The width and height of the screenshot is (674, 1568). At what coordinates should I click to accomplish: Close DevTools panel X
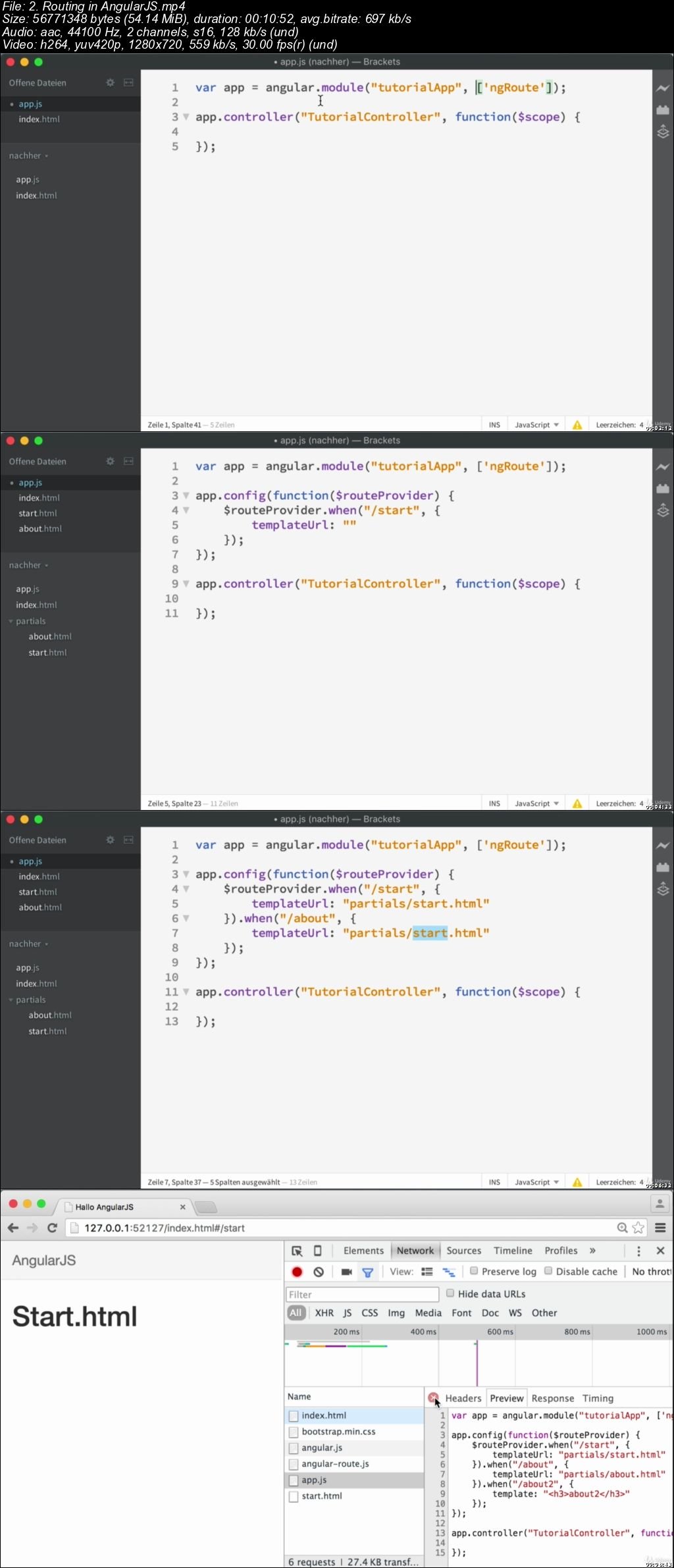pos(660,1251)
